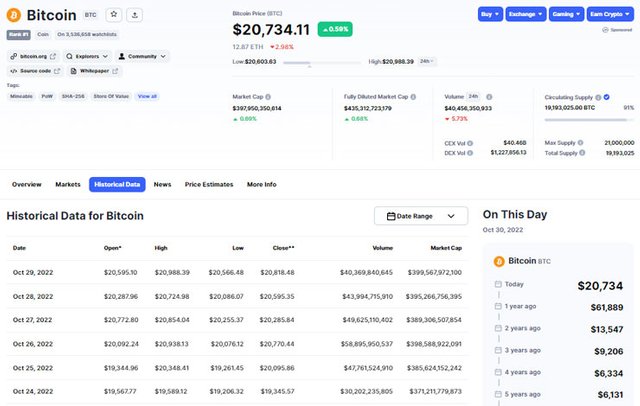The height and width of the screenshot is (406, 640).
Task: Click calendar icon next to 3 years ago
Action: click(498, 351)
